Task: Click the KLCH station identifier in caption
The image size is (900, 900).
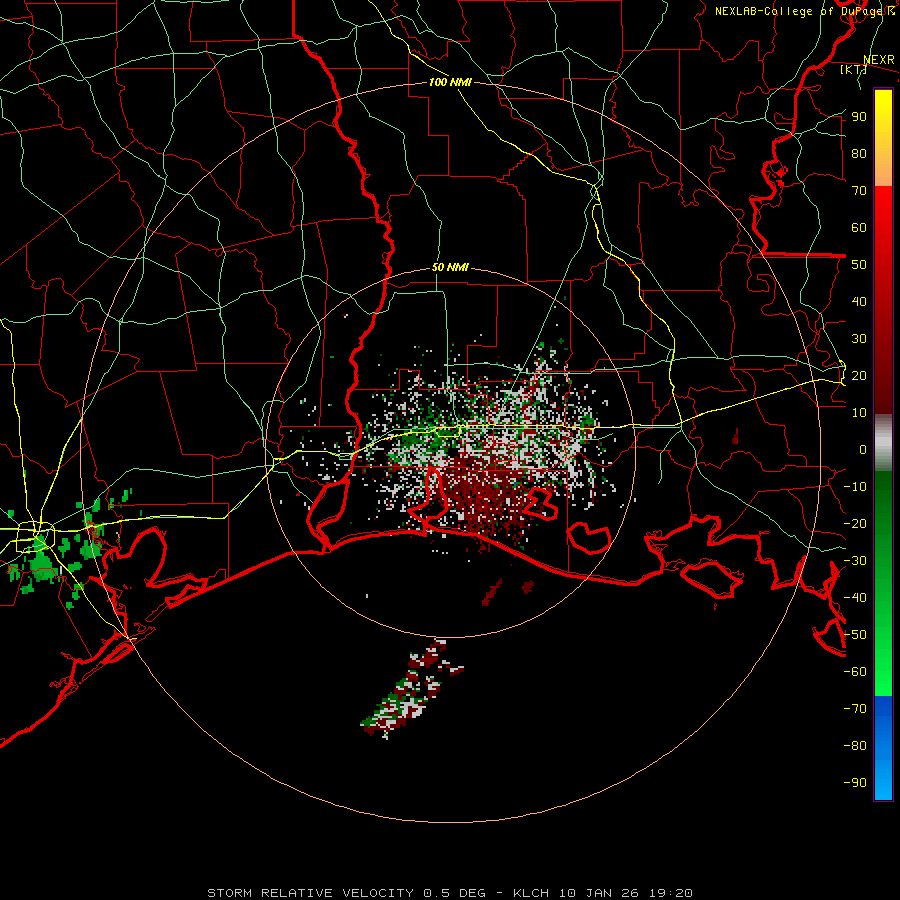Action: [x=531, y=893]
